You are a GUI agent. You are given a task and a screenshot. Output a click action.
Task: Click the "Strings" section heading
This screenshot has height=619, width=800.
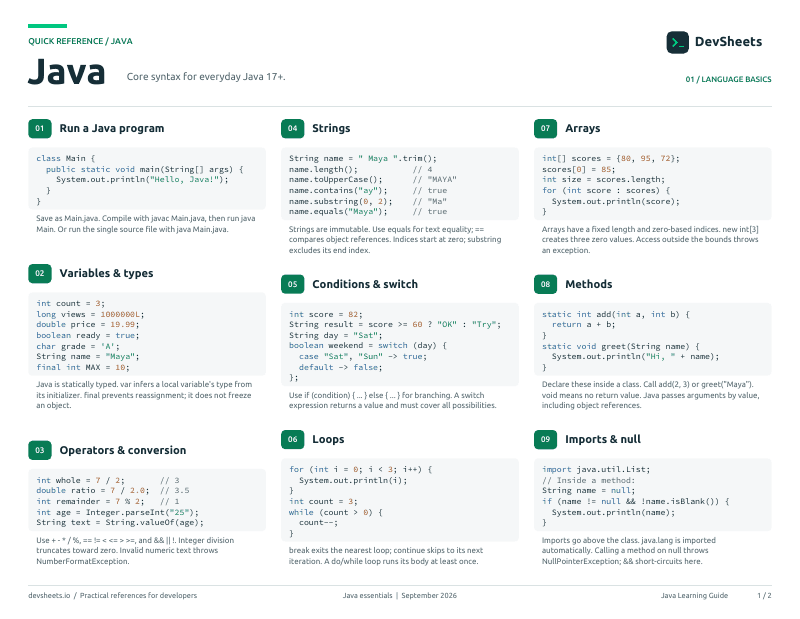[x=331, y=129]
